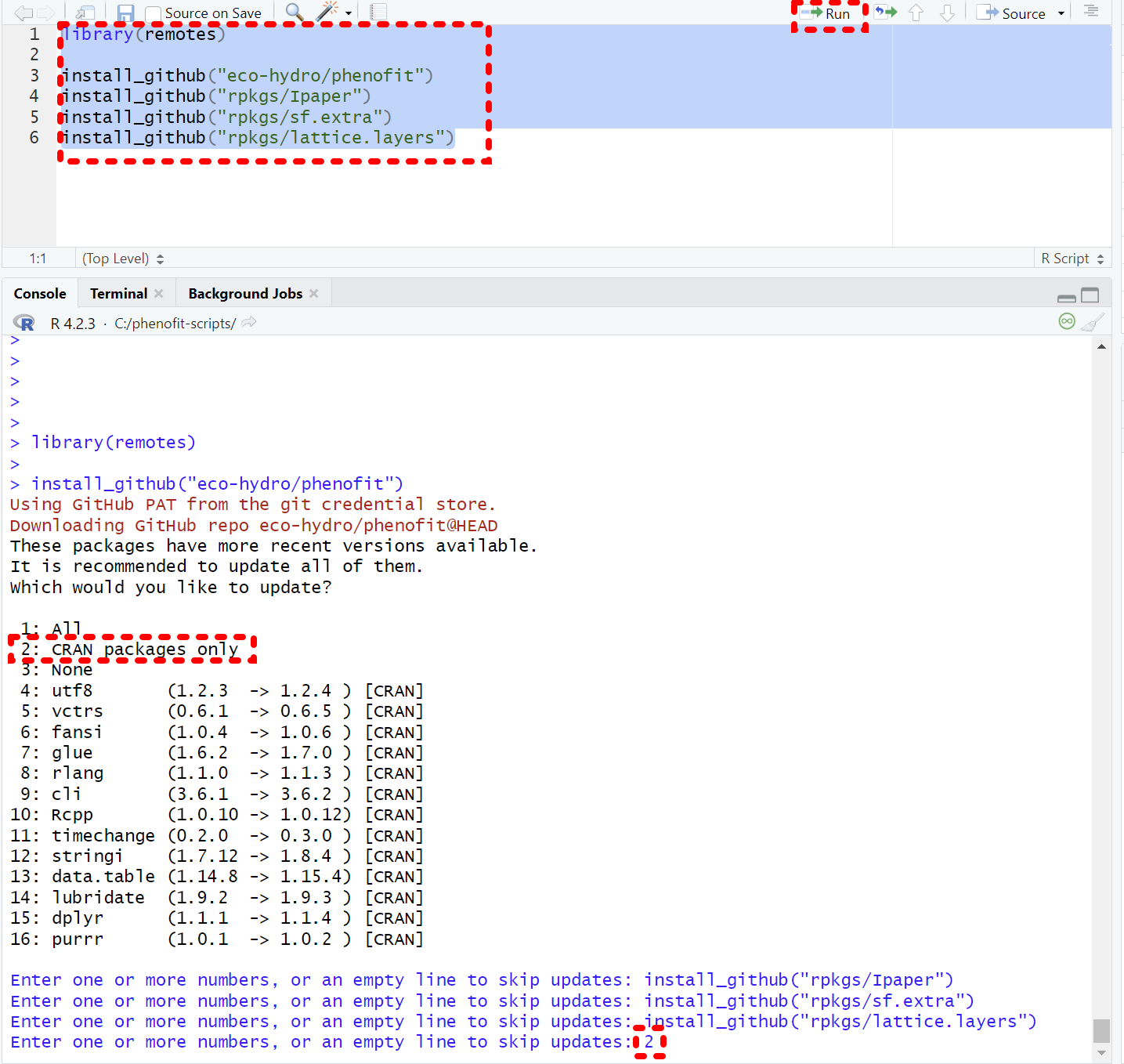The image size is (1124, 1064).
Task: Expand the Source options dropdown
Action: point(1061,13)
